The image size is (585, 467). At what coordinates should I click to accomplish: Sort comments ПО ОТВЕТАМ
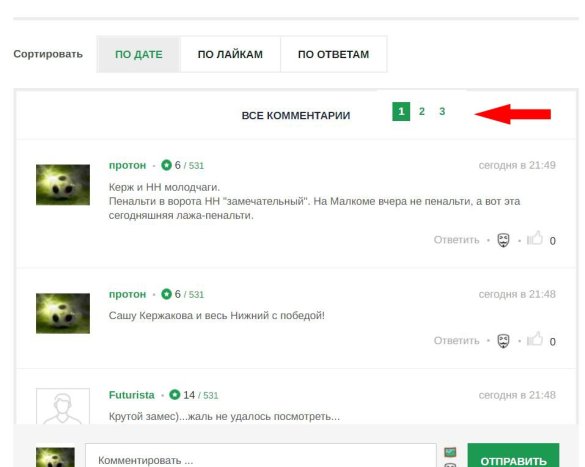tap(334, 54)
